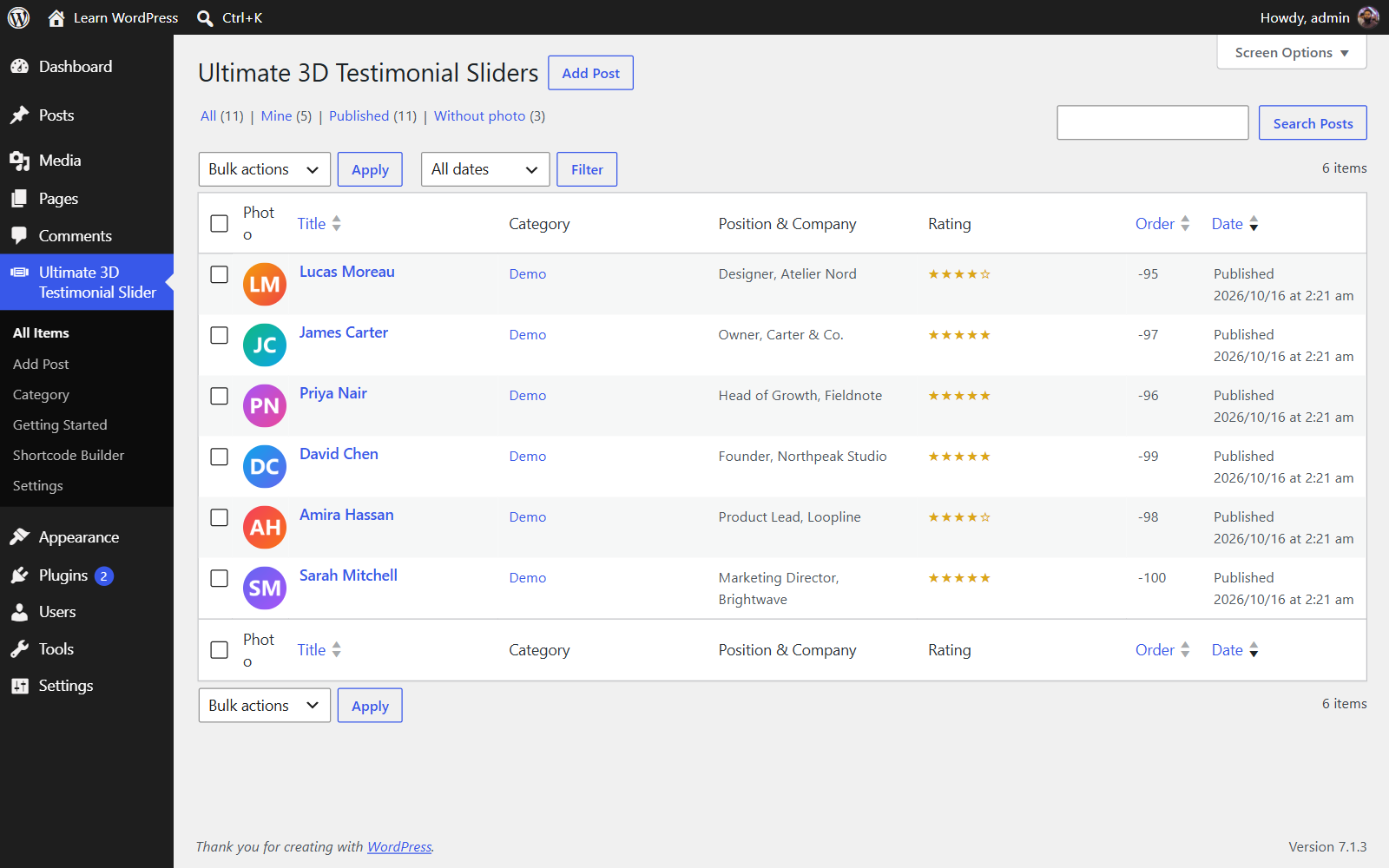Screen dimensions: 1389x868
Task: Tick the checkbox for David Chen
Action: [x=220, y=457]
